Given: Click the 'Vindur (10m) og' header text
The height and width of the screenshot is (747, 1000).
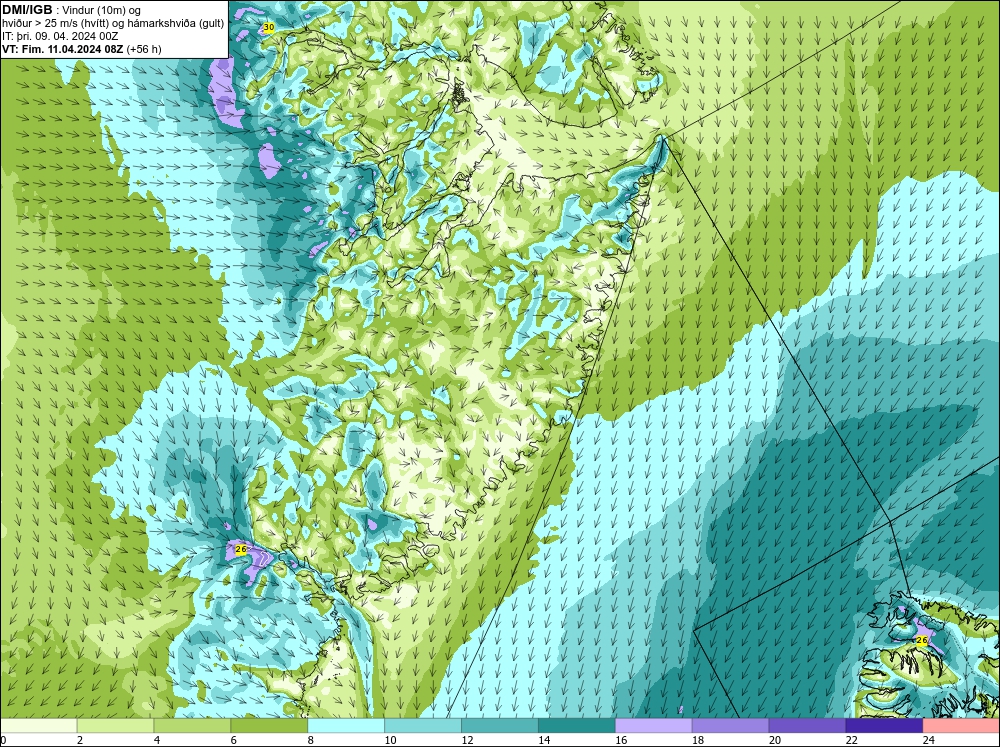Looking at the screenshot, I should click(x=103, y=10).
